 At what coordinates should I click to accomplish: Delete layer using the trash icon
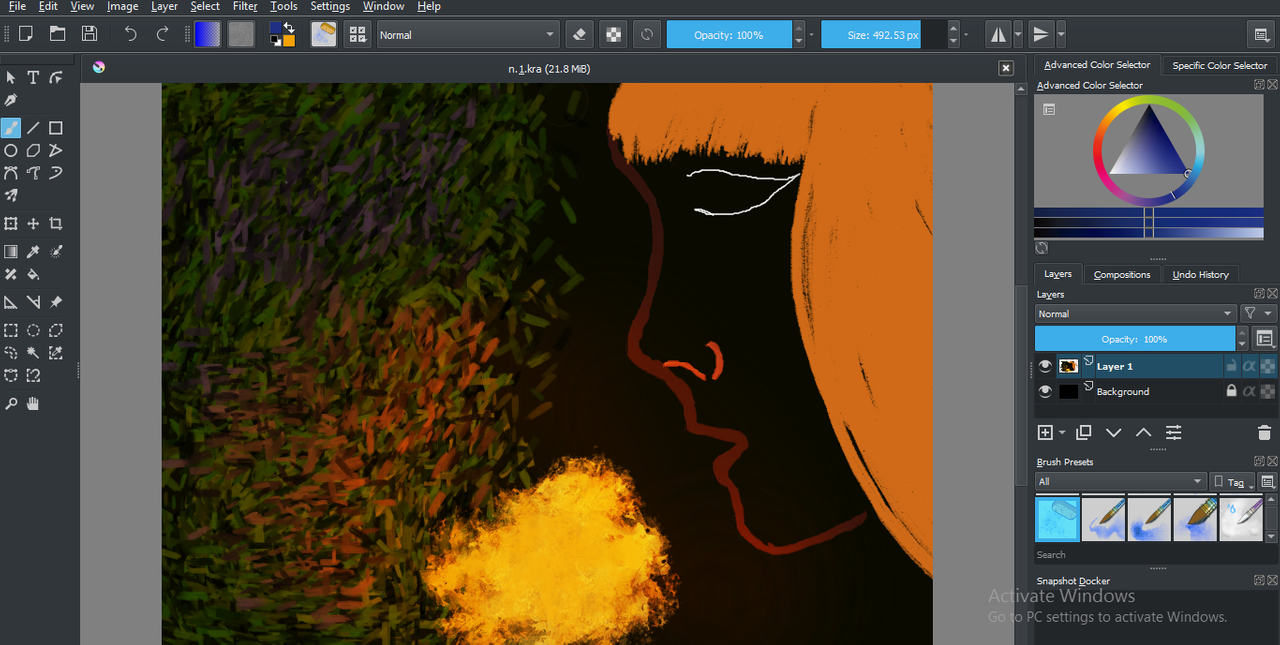[1264, 433]
